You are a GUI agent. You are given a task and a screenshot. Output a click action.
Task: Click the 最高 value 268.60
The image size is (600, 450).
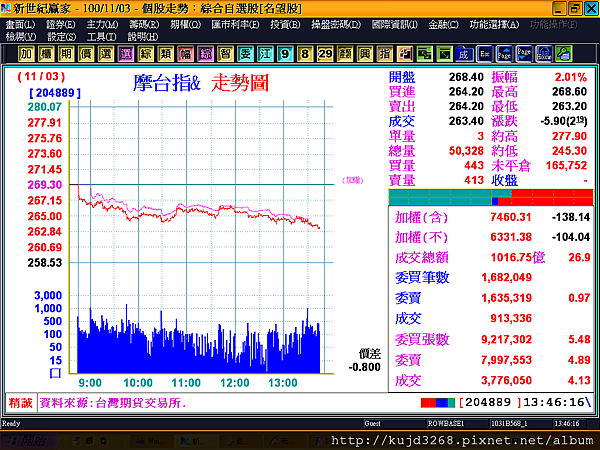(569, 92)
